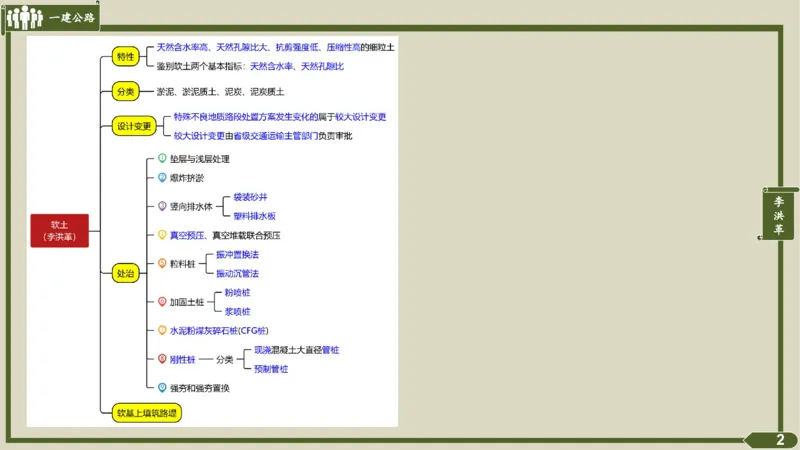Image resolution: width=800 pixels, height=450 pixels.
Task: Click the 分类 sub-node after 刚性桩
Action: pyautogui.click(x=224, y=360)
